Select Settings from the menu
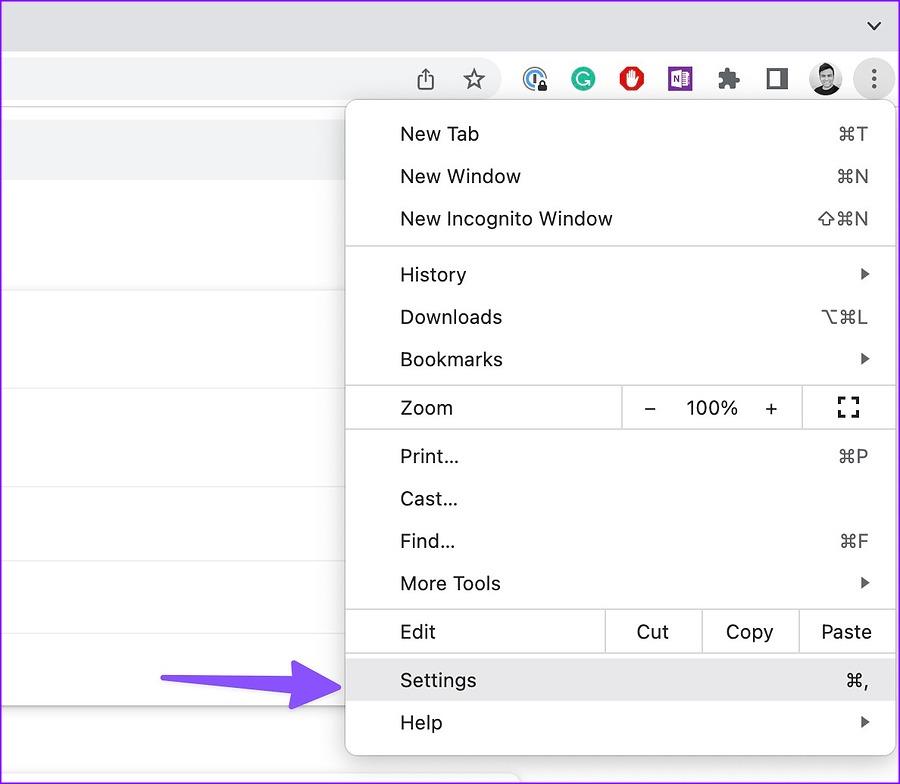This screenshot has height=784, width=900. pos(438,680)
